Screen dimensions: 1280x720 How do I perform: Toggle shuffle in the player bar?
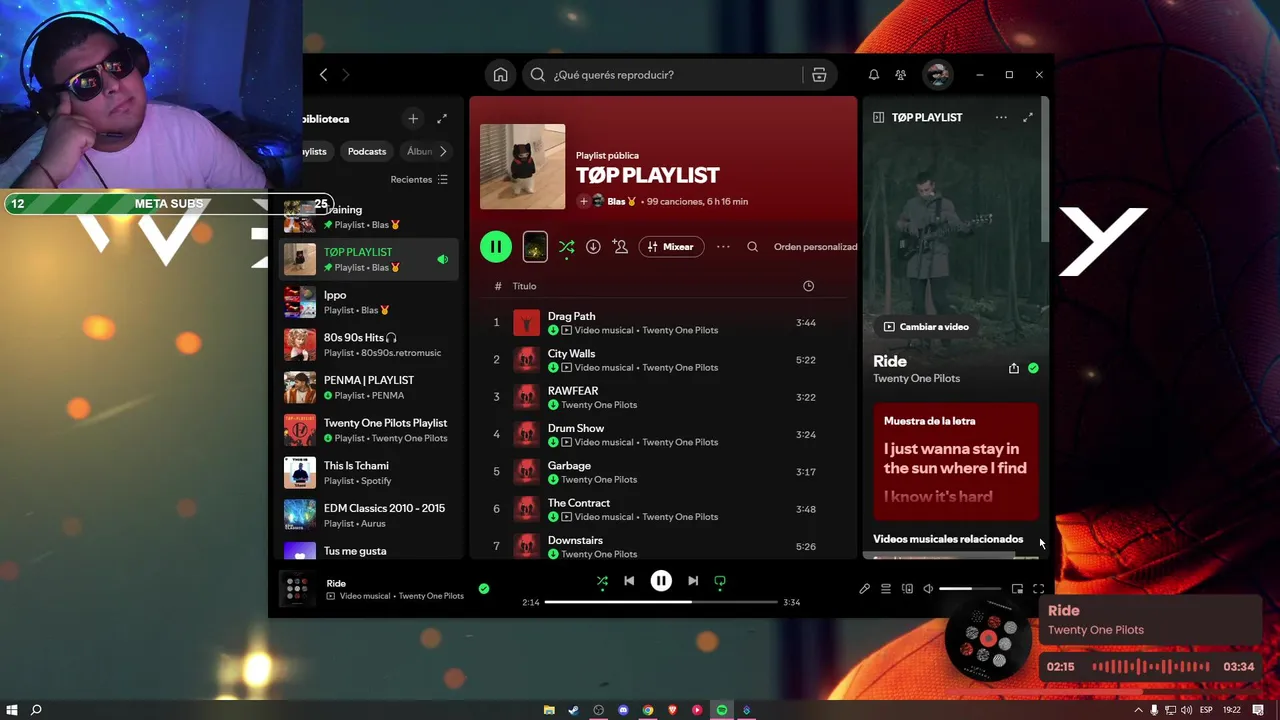tap(602, 581)
